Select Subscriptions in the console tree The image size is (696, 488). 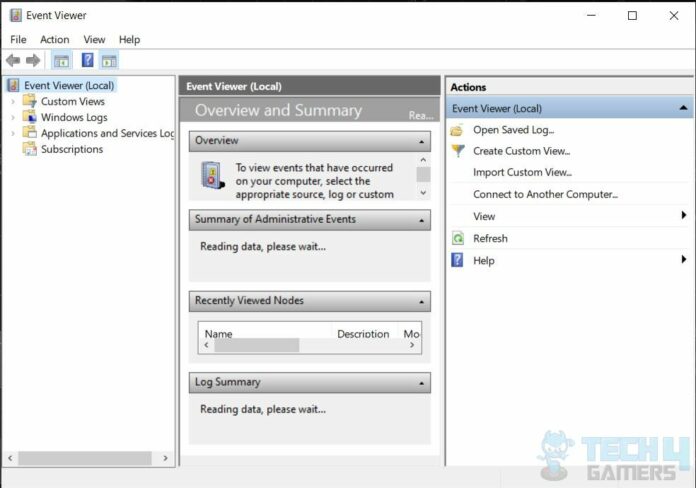coord(71,149)
